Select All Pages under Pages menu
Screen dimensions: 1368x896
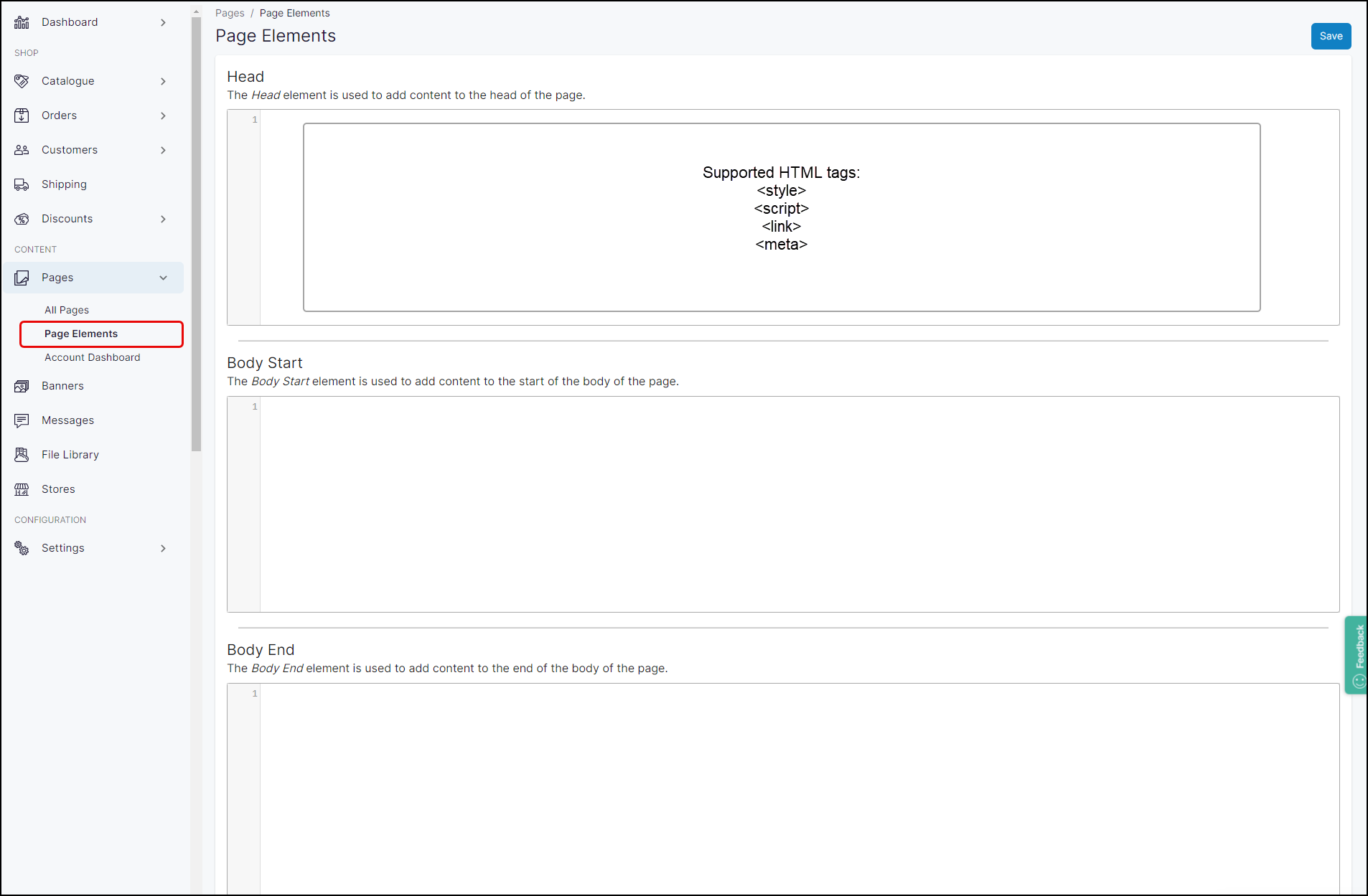tap(66, 310)
